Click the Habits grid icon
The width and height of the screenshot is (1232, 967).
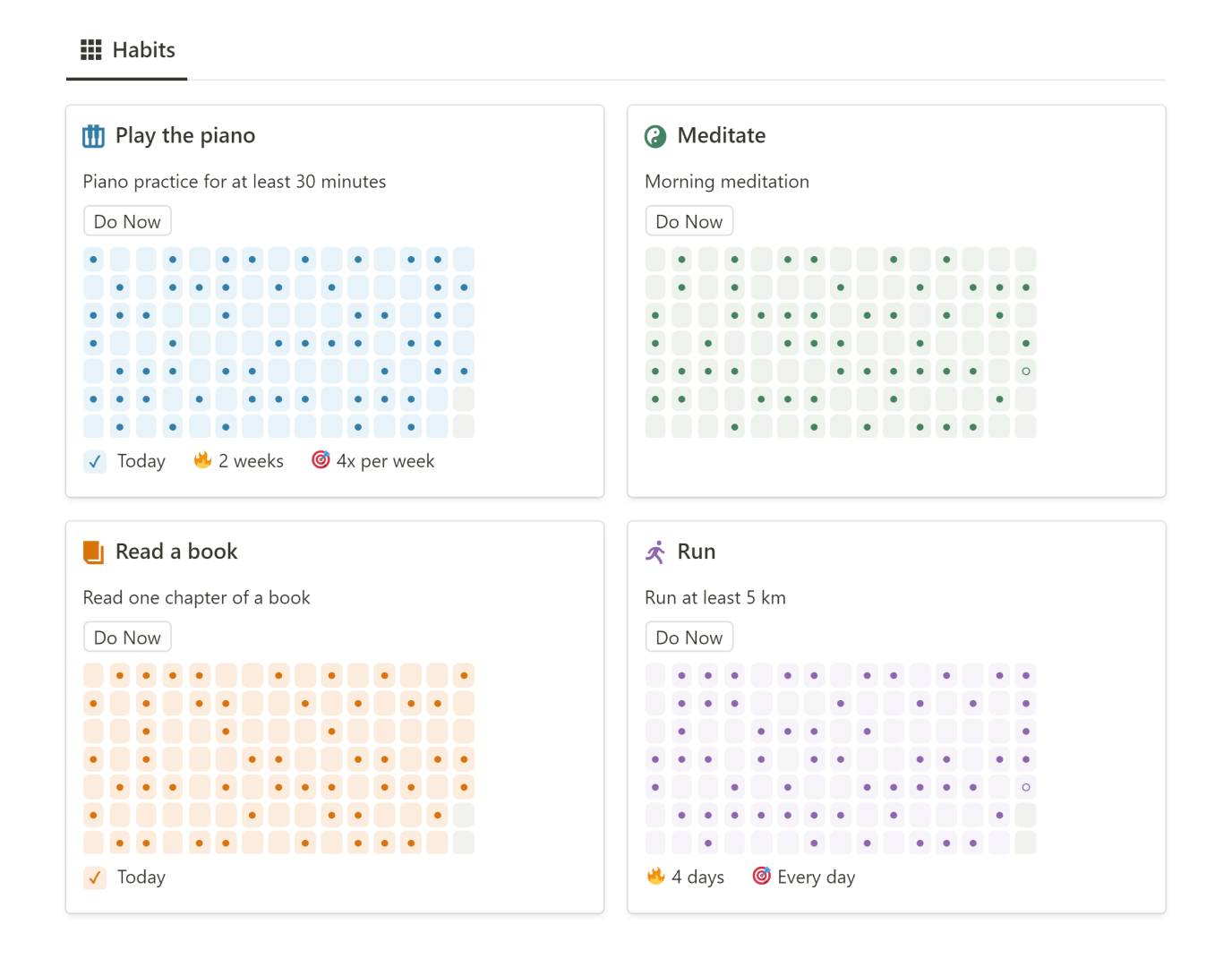90,50
